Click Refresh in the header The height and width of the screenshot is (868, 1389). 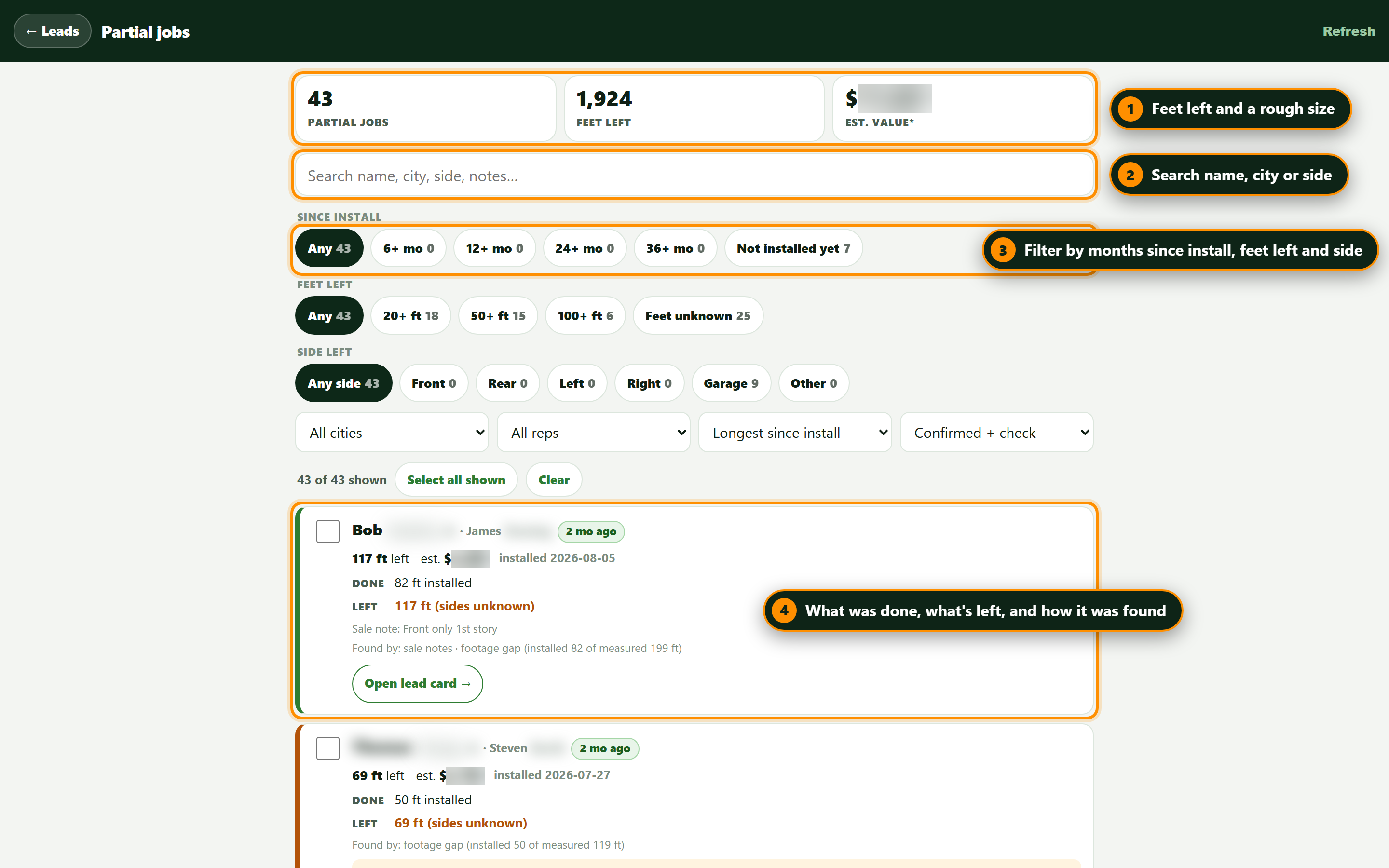(1348, 31)
